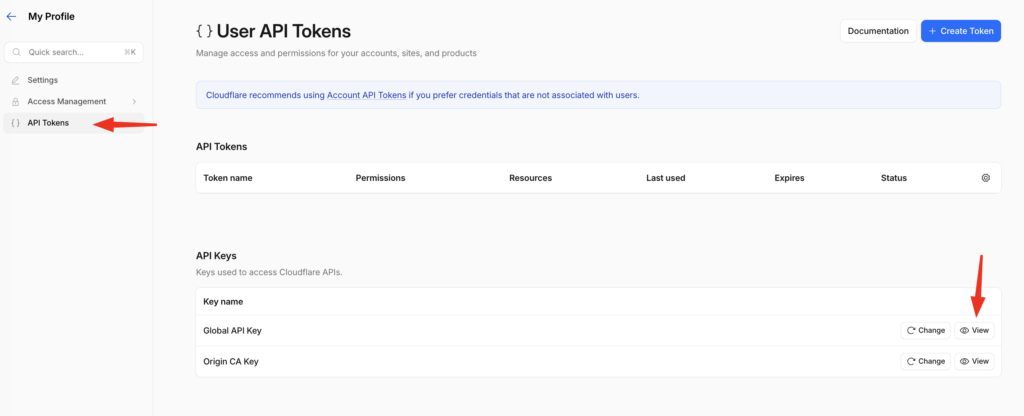Open the Documentation button
This screenshot has width=1024, height=416.
tap(877, 31)
